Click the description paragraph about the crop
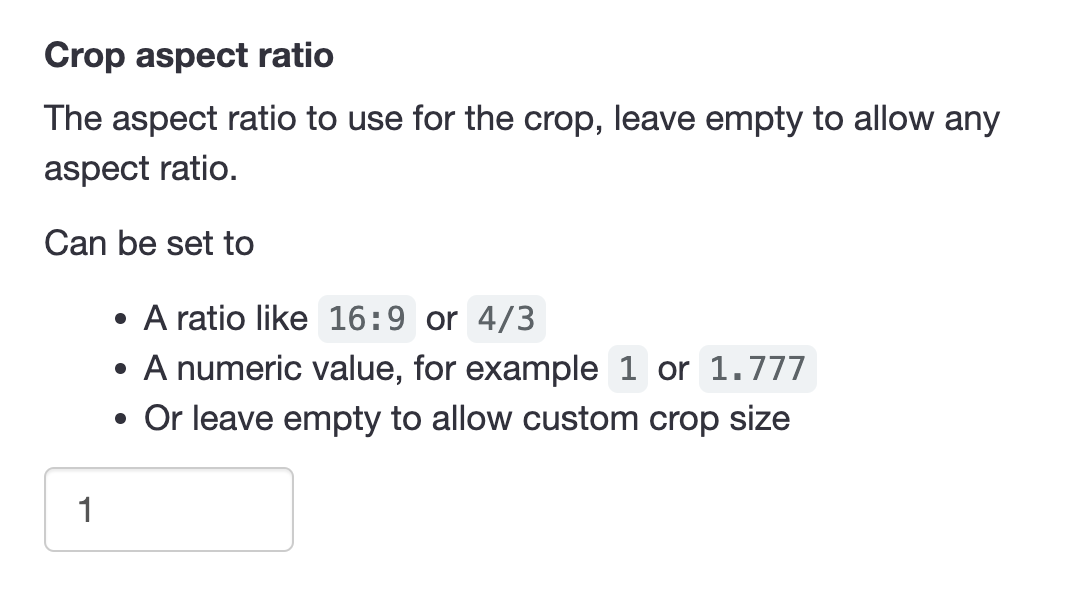This screenshot has width=1092, height=592. [500, 118]
